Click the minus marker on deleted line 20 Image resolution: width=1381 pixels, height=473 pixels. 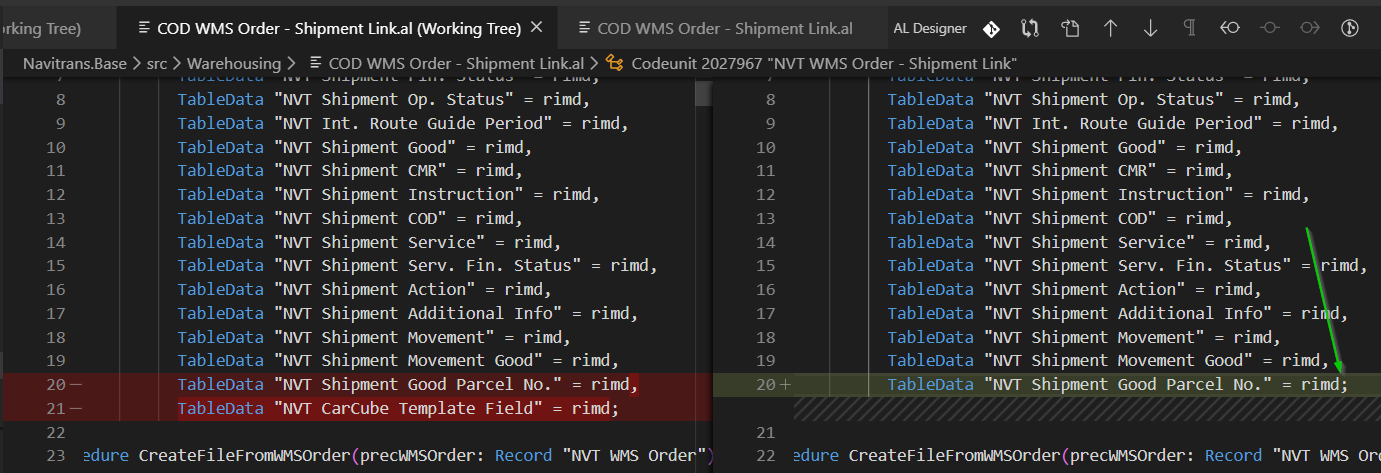click(x=76, y=384)
